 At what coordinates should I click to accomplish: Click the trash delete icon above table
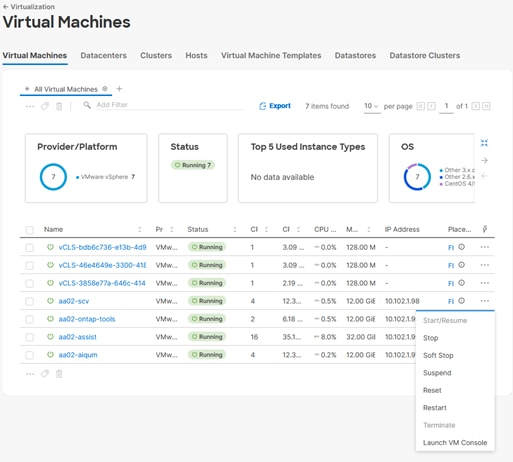[x=59, y=106]
